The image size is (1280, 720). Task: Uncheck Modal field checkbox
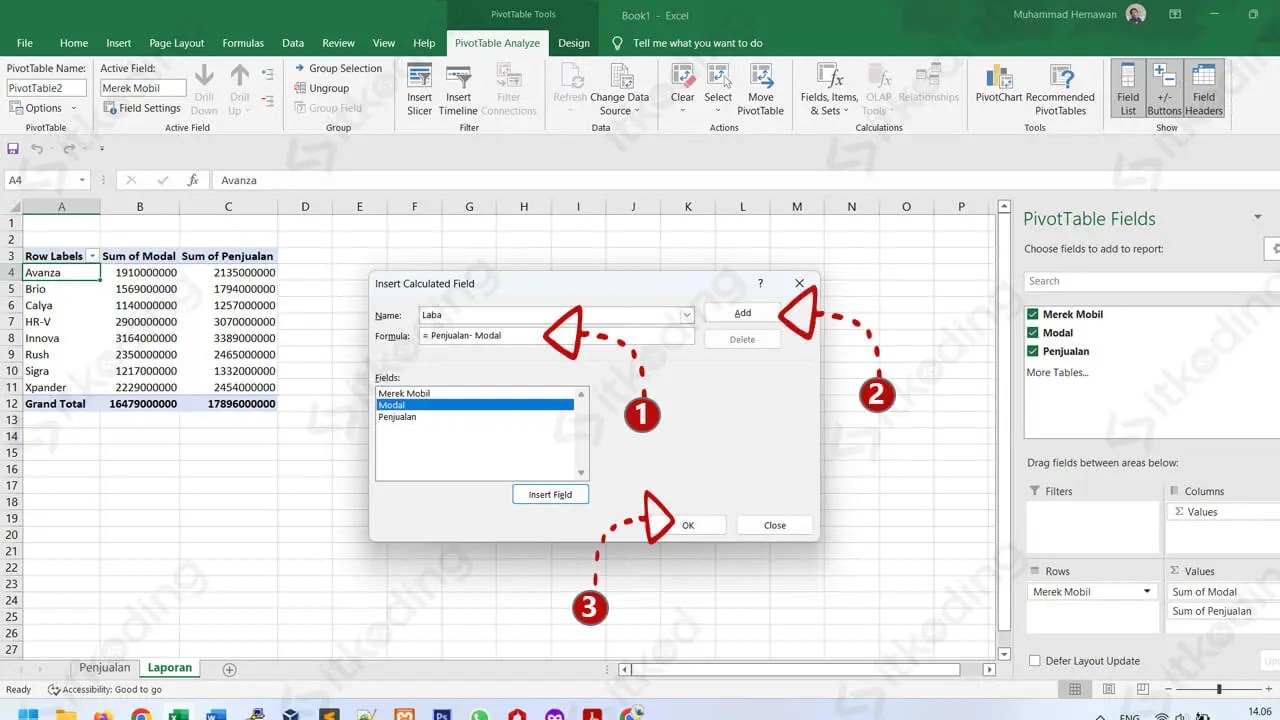coord(1033,333)
